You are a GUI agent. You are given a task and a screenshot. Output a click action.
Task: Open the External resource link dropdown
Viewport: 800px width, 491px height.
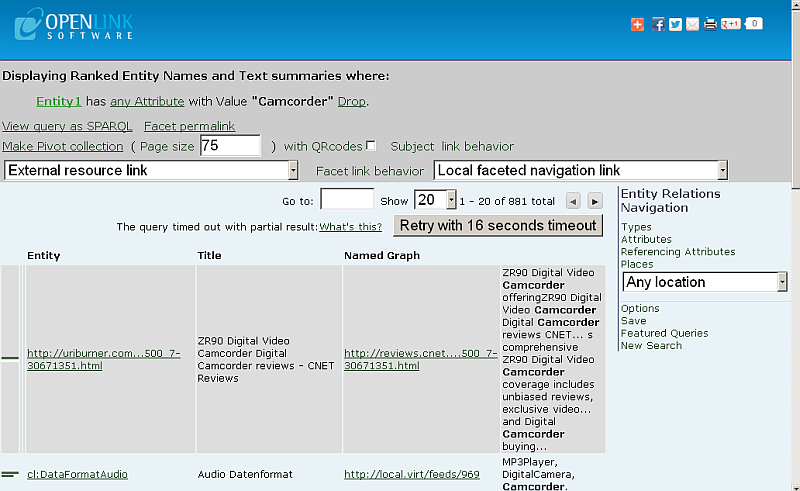tap(151, 170)
